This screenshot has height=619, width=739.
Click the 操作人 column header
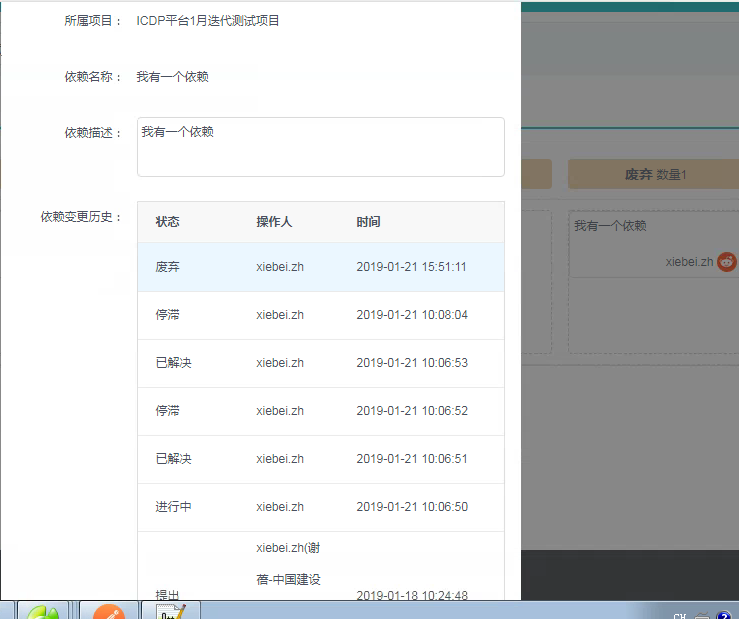pos(274,222)
